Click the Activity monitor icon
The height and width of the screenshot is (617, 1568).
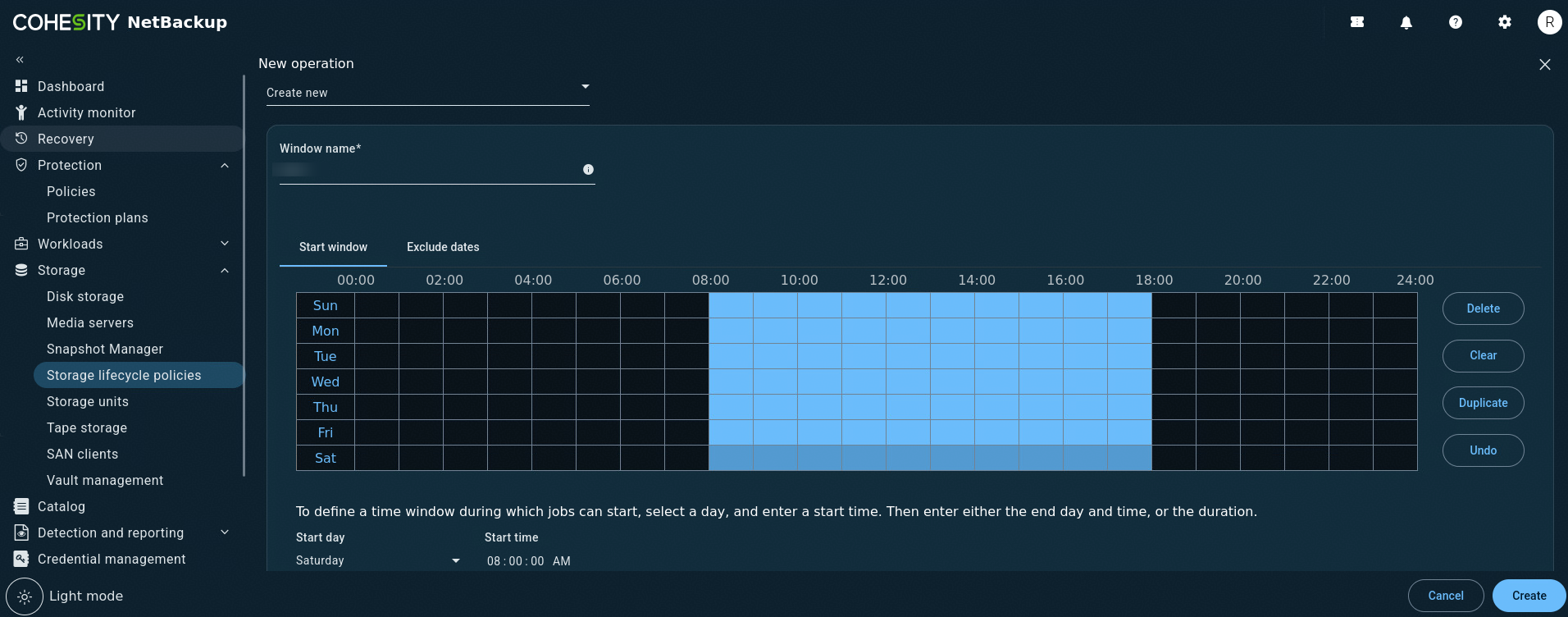point(21,112)
